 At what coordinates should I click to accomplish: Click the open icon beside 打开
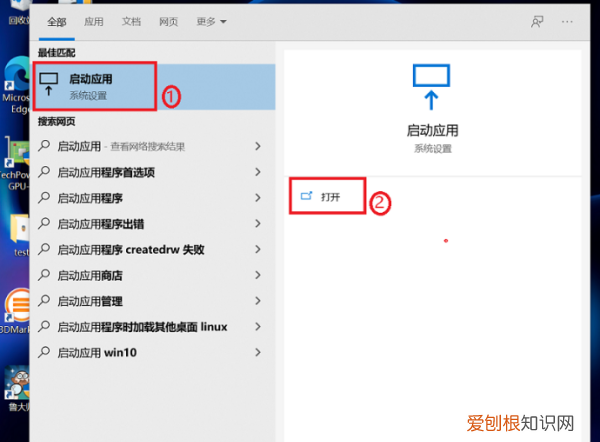(x=307, y=196)
